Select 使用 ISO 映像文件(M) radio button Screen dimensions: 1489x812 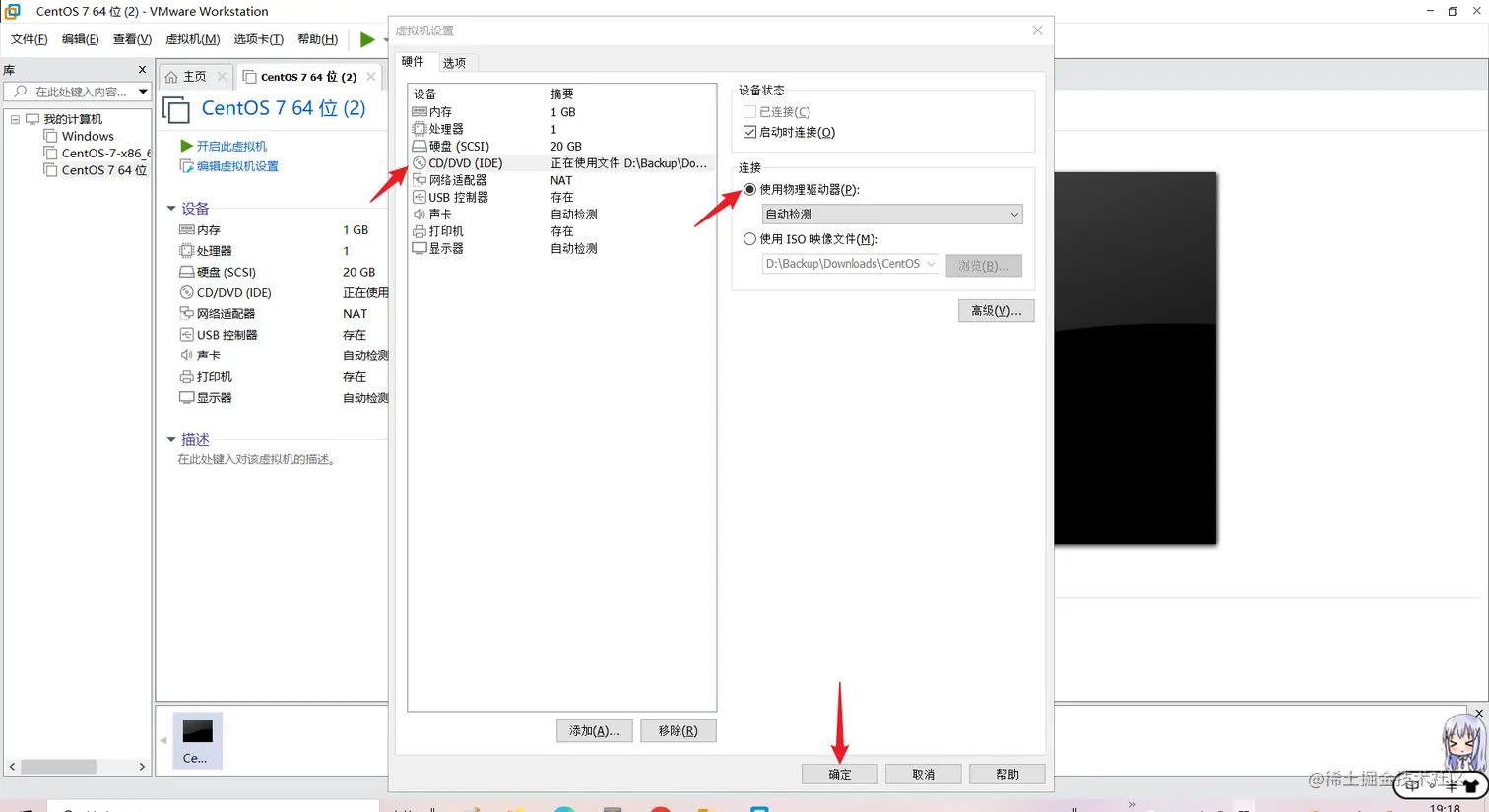click(749, 238)
